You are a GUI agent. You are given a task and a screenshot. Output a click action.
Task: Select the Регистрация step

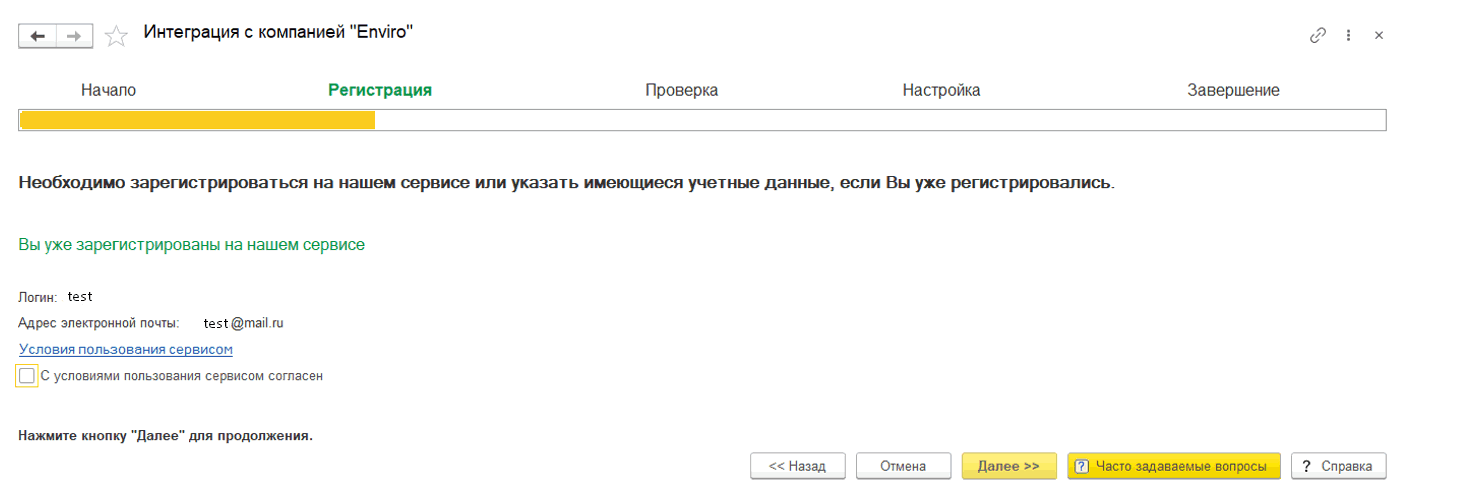(x=380, y=90)
